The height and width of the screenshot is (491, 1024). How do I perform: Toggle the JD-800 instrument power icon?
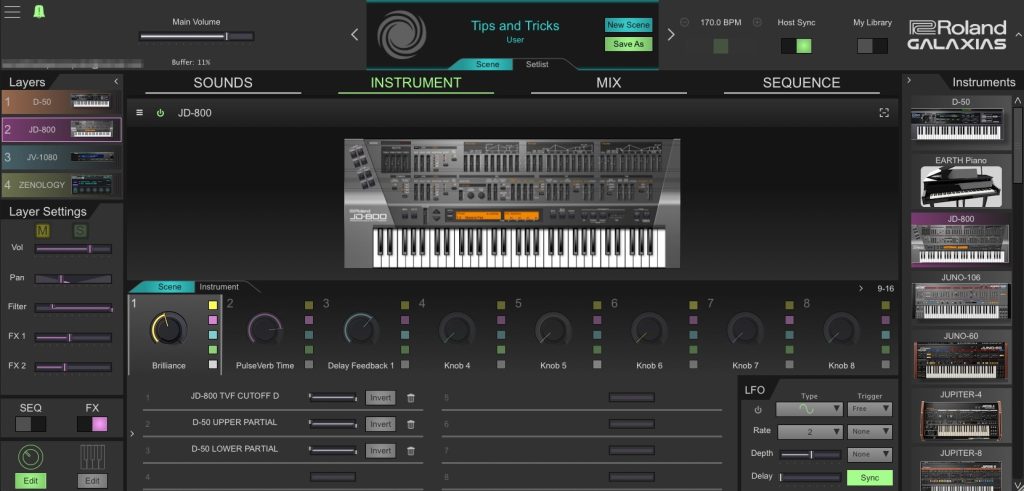160,113
